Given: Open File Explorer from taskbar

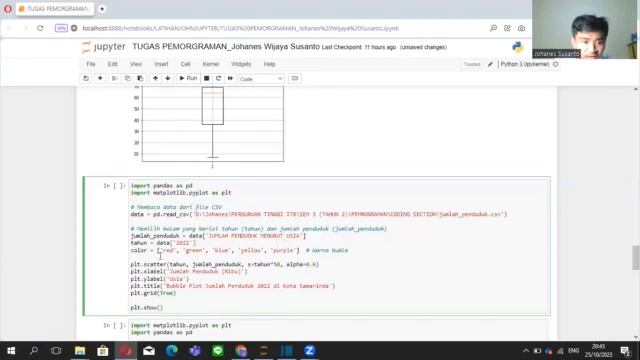Looking at the screenshot, I should point(80,351).
